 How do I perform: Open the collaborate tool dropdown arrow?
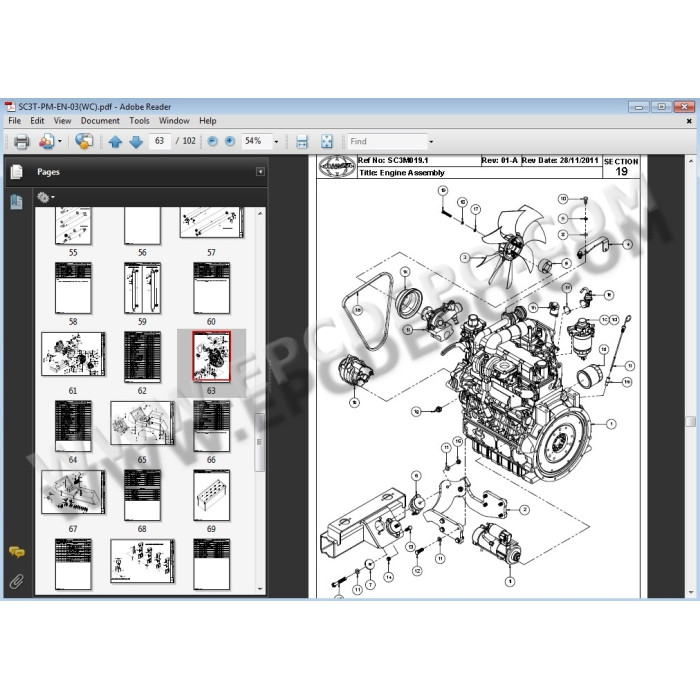pyautogui.click(x=59, y=142)
